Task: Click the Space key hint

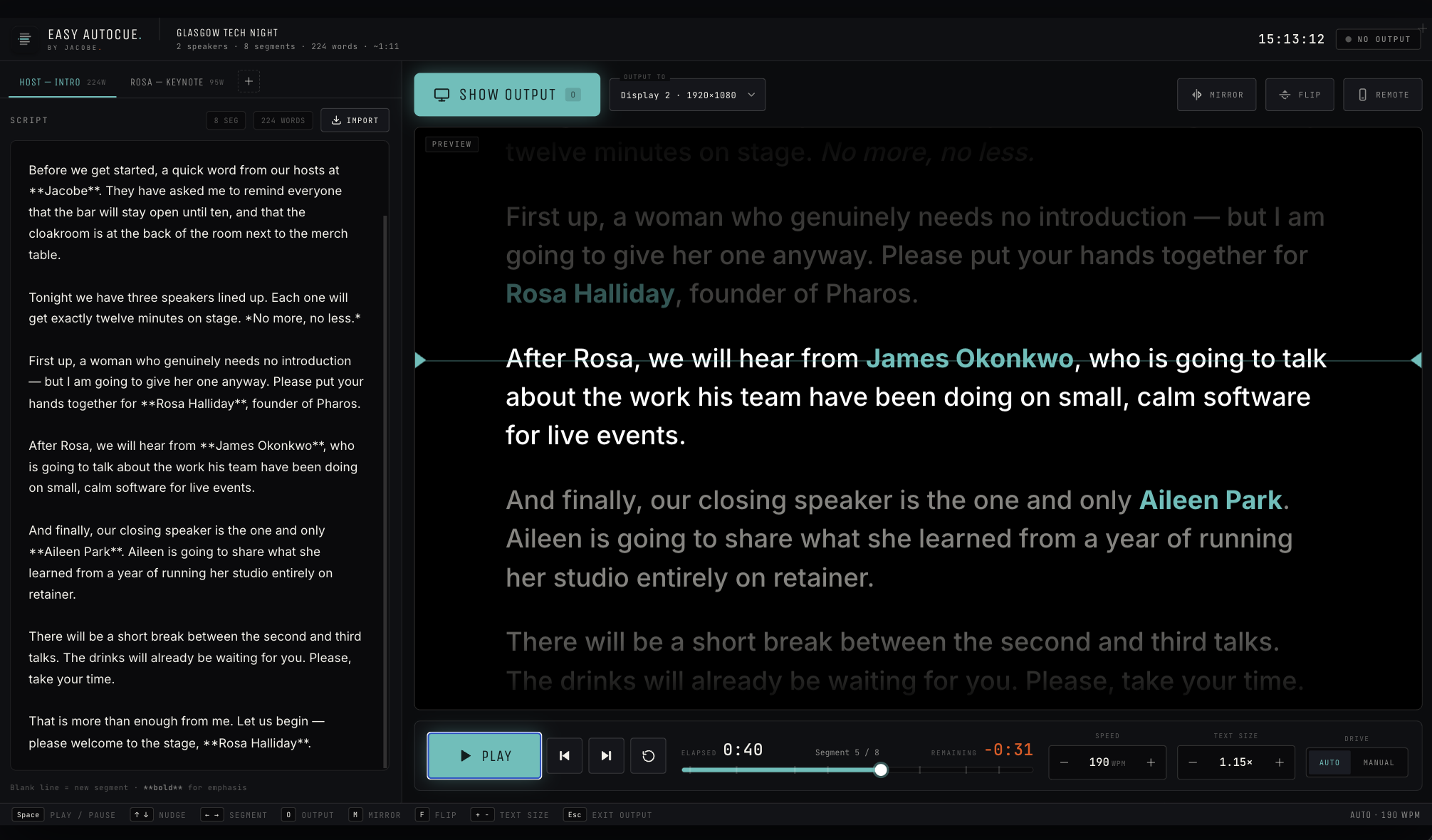Action: coord(28,814)
